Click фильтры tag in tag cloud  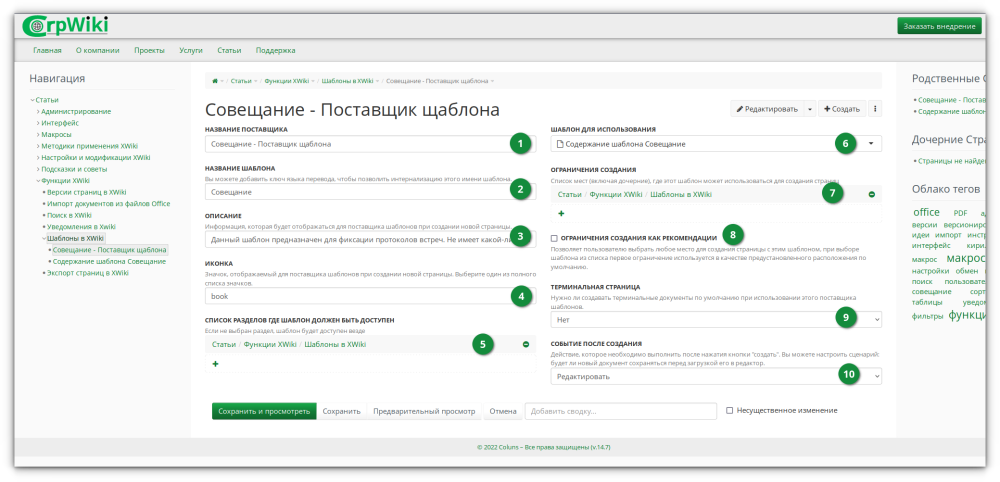(x=927, y=316)
